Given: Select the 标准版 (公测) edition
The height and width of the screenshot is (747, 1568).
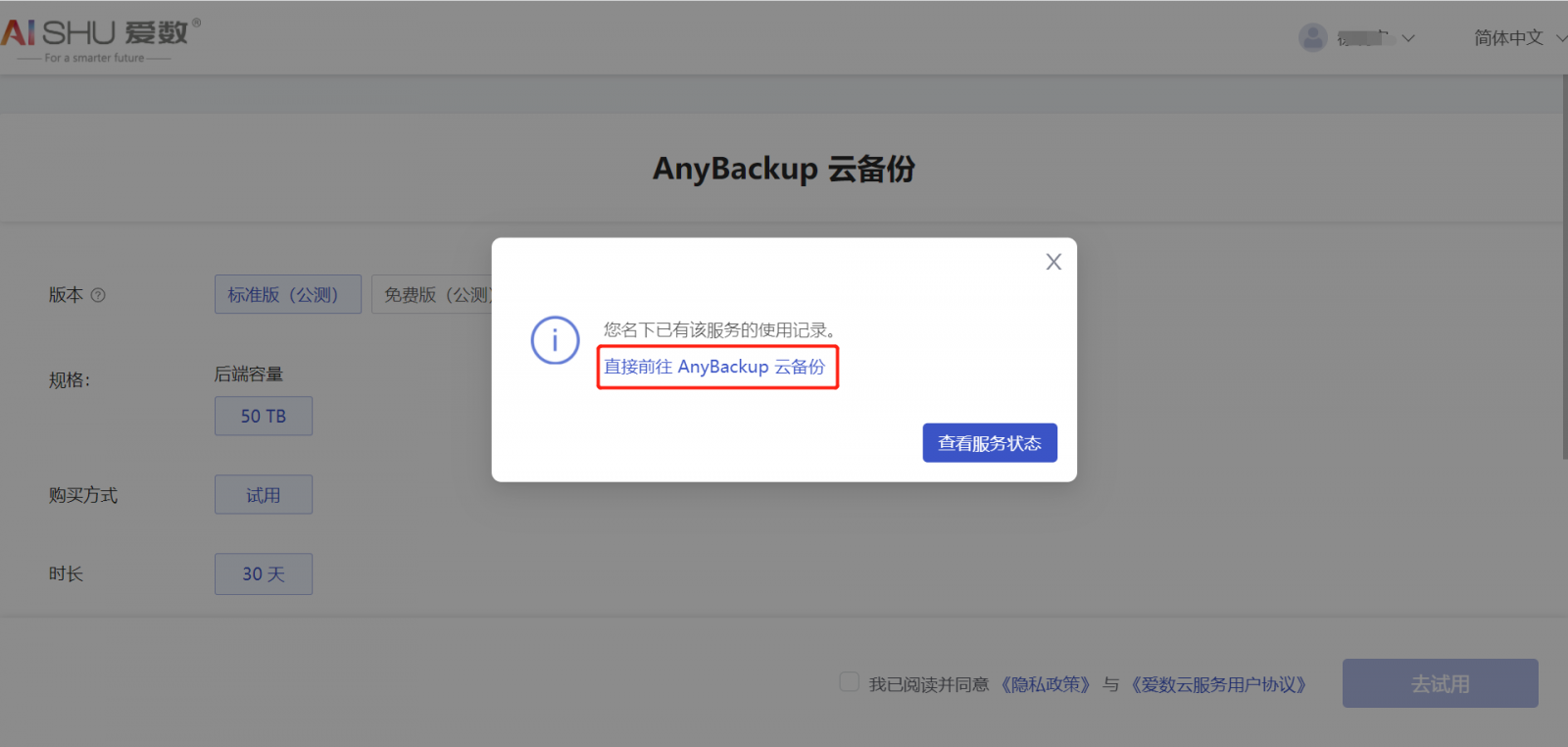Looking at the screenshot, I should [288, 294].
